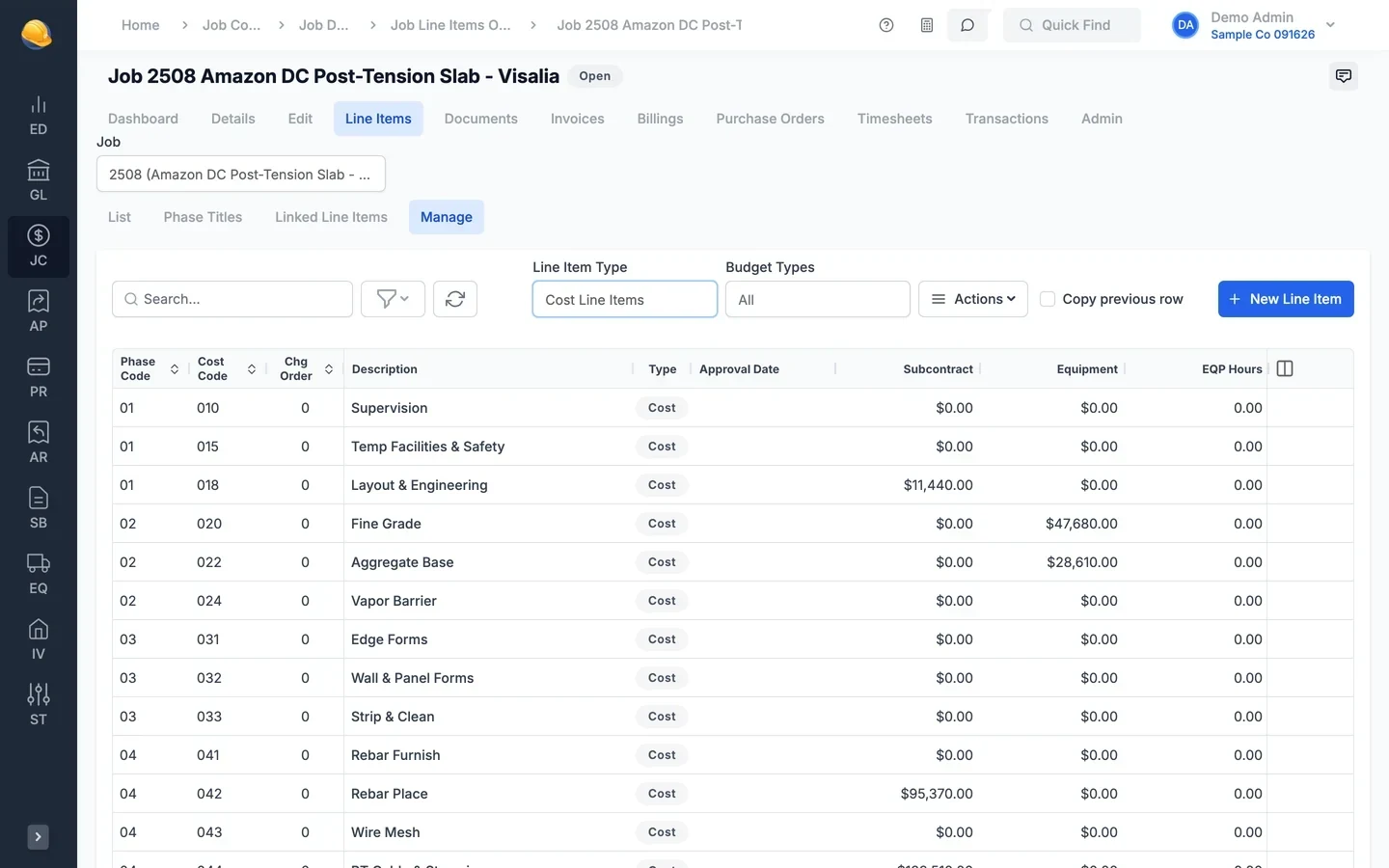Open the GL general ledger module
Viewport: 1389px width, 868px height.
click(38, 181)
